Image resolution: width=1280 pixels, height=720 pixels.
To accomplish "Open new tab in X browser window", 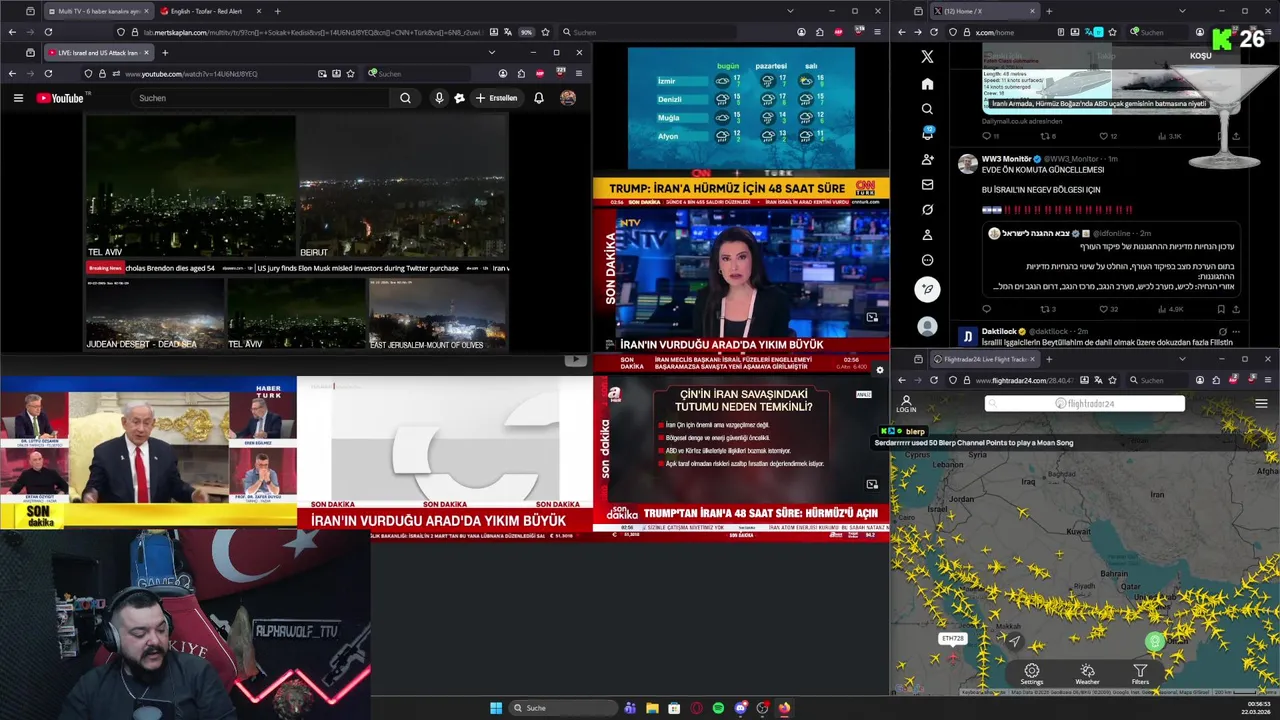I will click(x=1049, y=11).
